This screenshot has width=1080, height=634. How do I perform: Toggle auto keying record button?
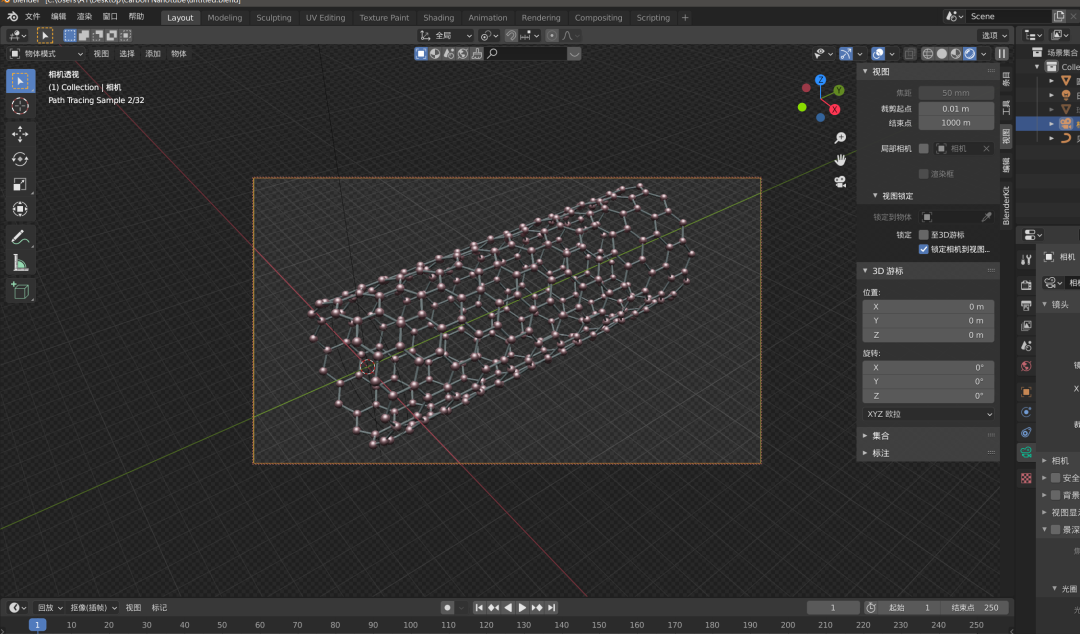(x=447, y=608)
